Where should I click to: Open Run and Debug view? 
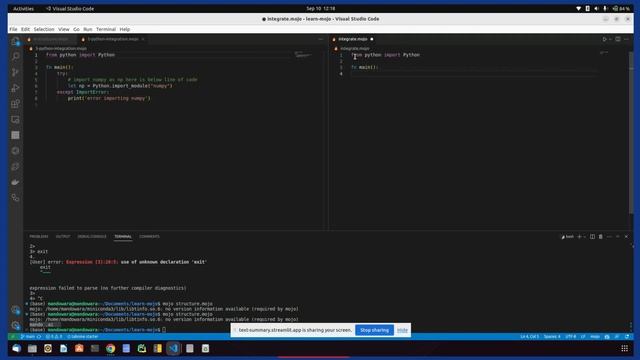point(16,88)
